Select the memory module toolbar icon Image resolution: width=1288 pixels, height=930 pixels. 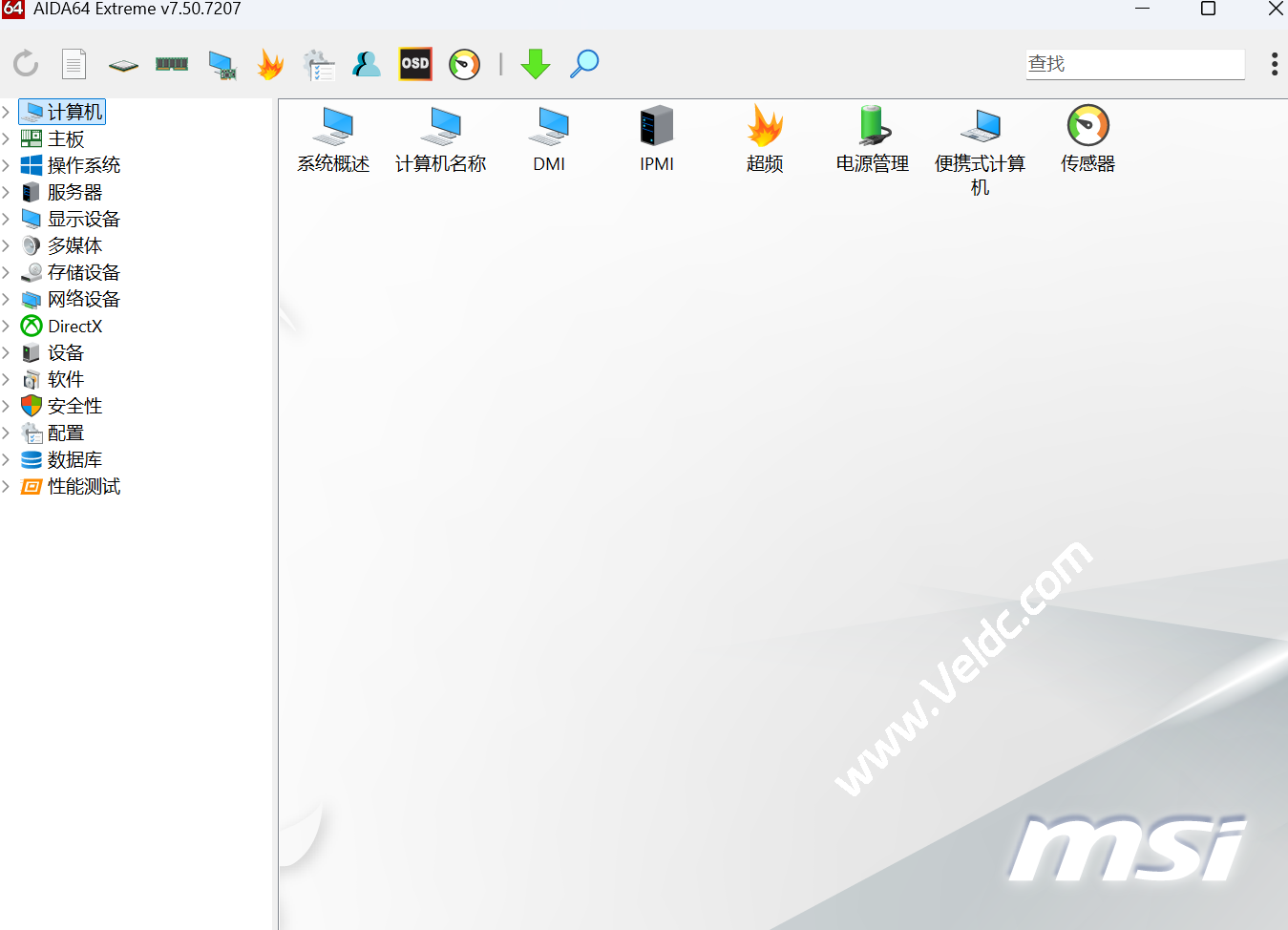(171, 62)
